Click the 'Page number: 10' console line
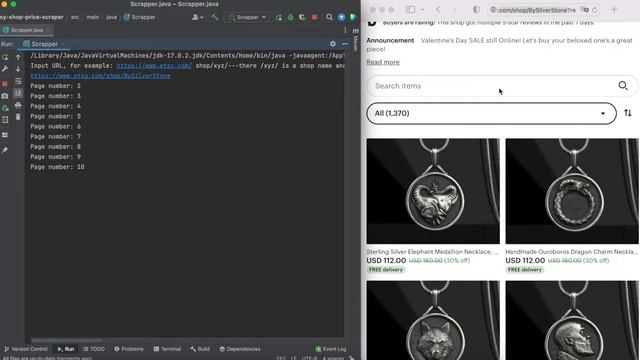Viewport: 640px width, 360px height. (x=57, y=167)
